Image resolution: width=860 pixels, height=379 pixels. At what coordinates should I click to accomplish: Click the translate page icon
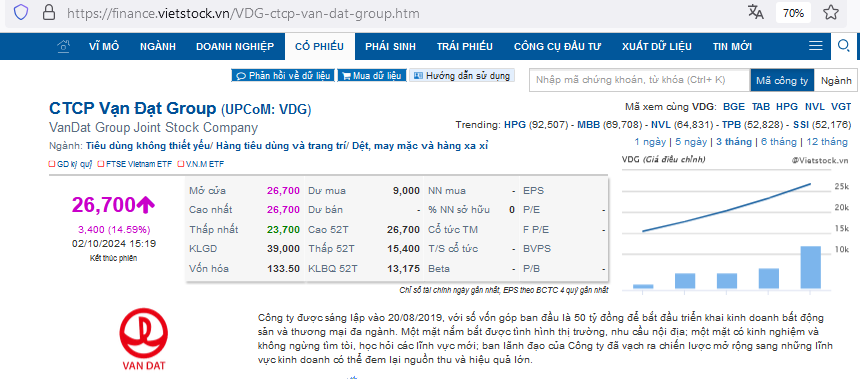(756, 13)
